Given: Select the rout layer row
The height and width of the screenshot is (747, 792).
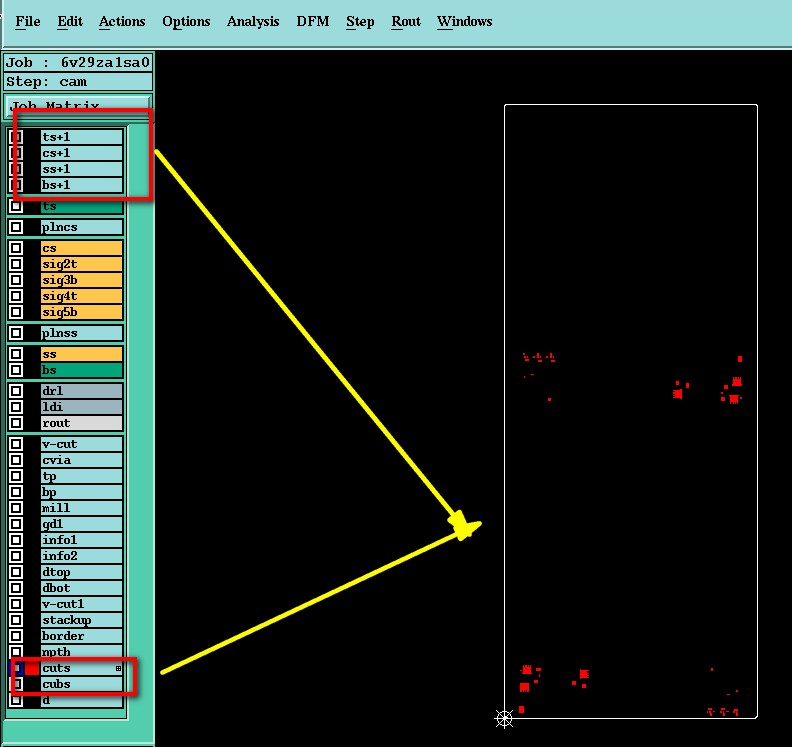Looking at the screenshot, I should click(82, 423).
